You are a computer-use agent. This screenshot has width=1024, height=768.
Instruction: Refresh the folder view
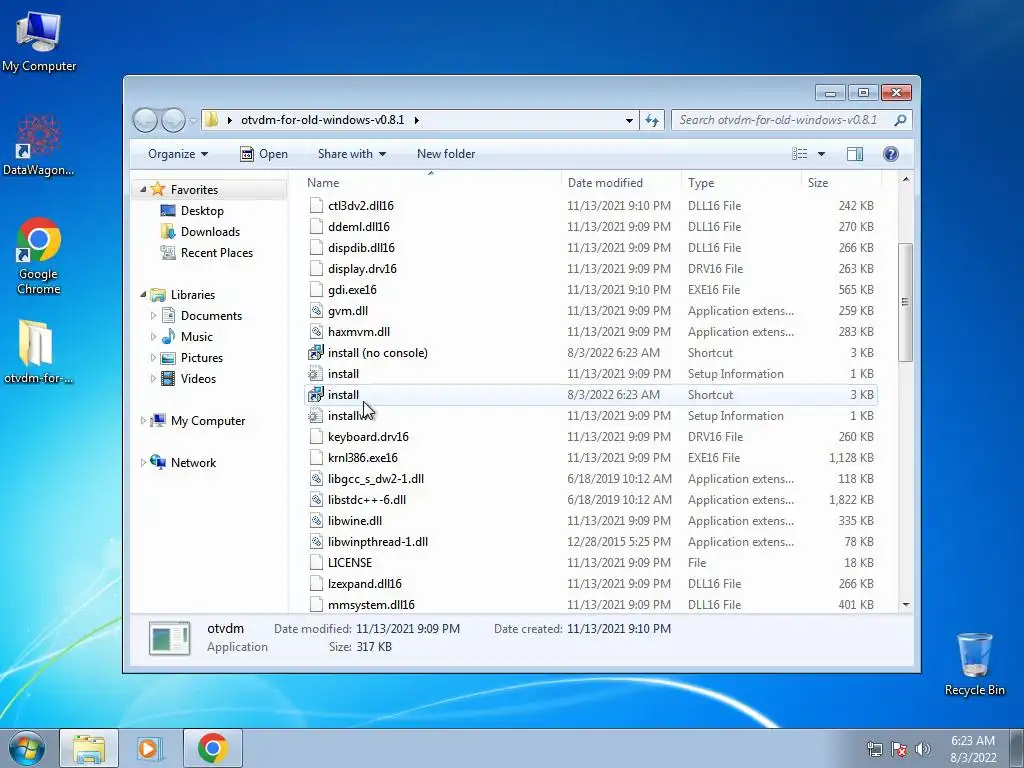tap(652, 120)
